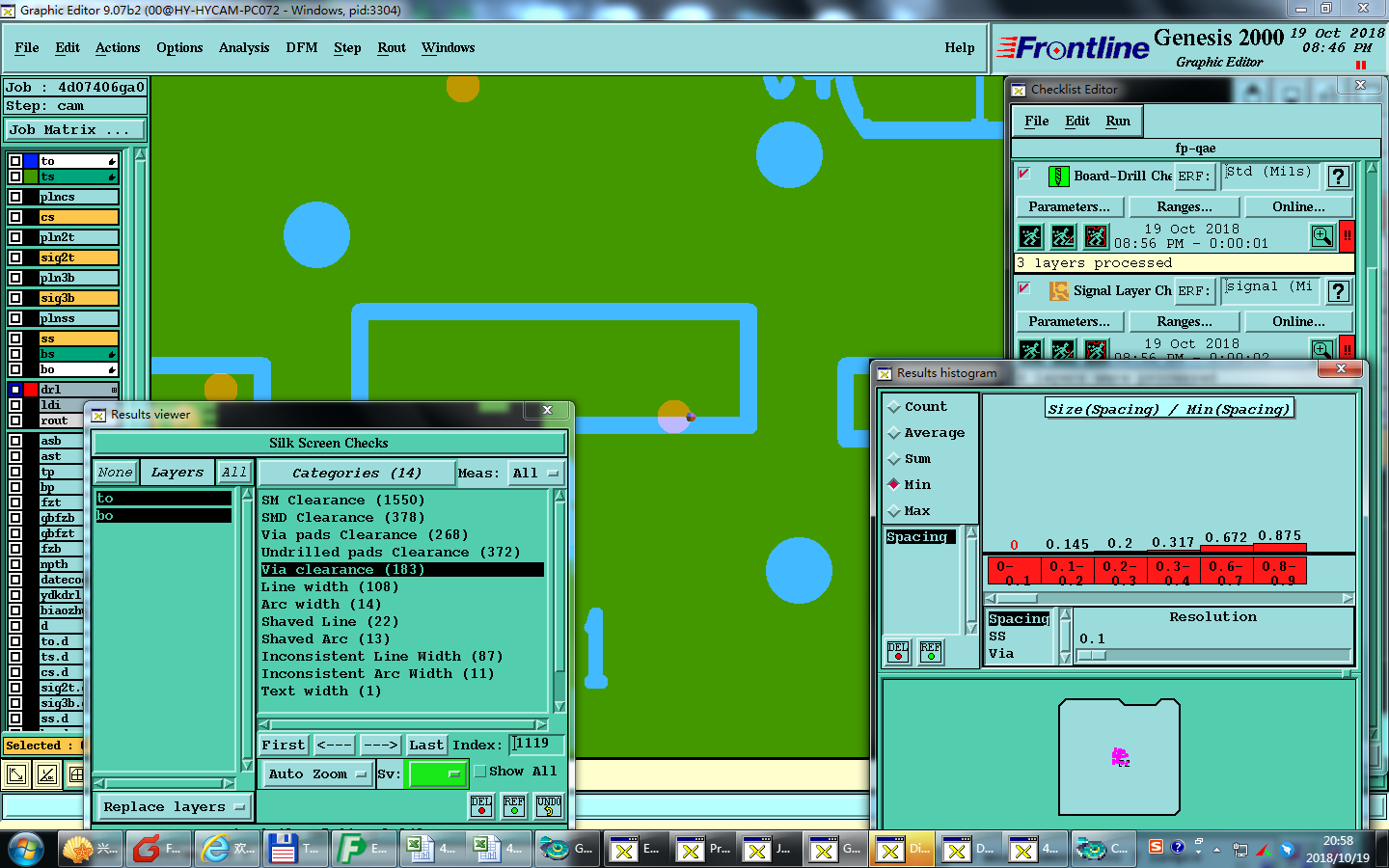The width and height of the screenshot is (1389, 868).
Task: Select Count radio button in histogram
Action: pyautogui.click(x=894, y=407)
